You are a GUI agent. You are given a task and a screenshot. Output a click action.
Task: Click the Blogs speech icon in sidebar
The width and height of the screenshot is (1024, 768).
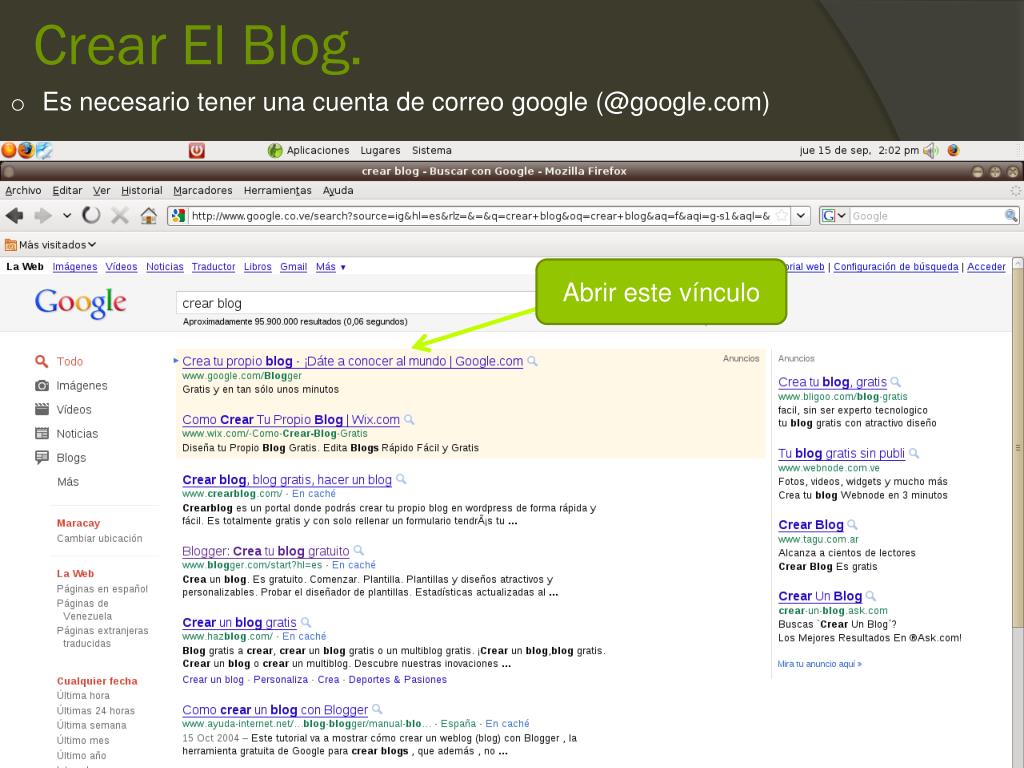coord(42,457)
